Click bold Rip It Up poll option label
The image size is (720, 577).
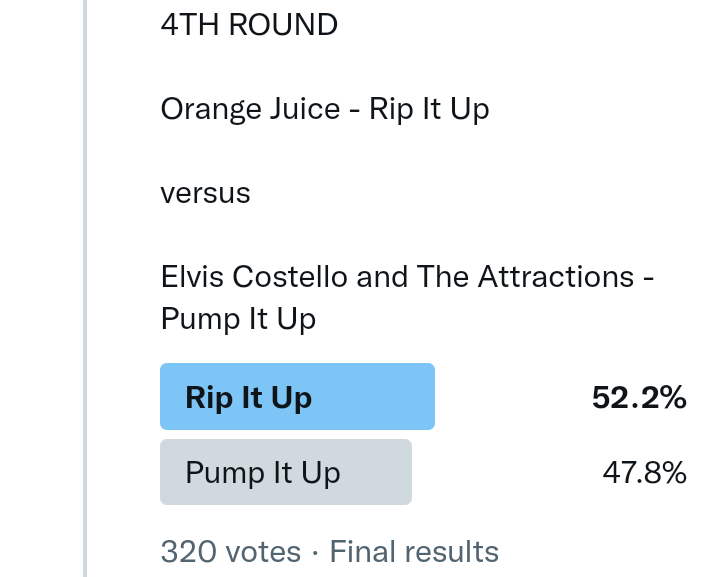(x=248, y=397)
